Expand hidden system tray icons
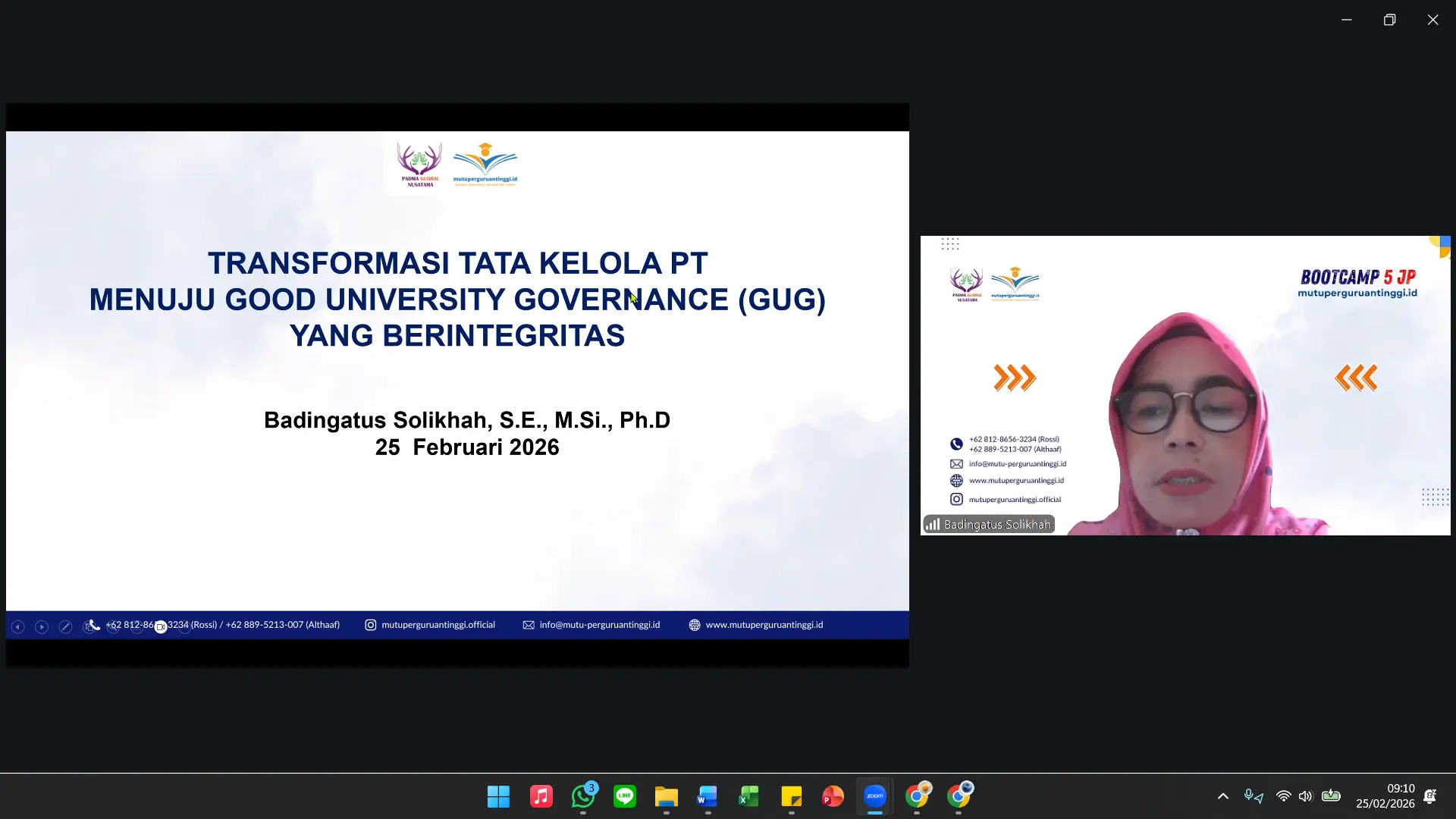Screen dimensions: 1456x819 pos(1222,795)
